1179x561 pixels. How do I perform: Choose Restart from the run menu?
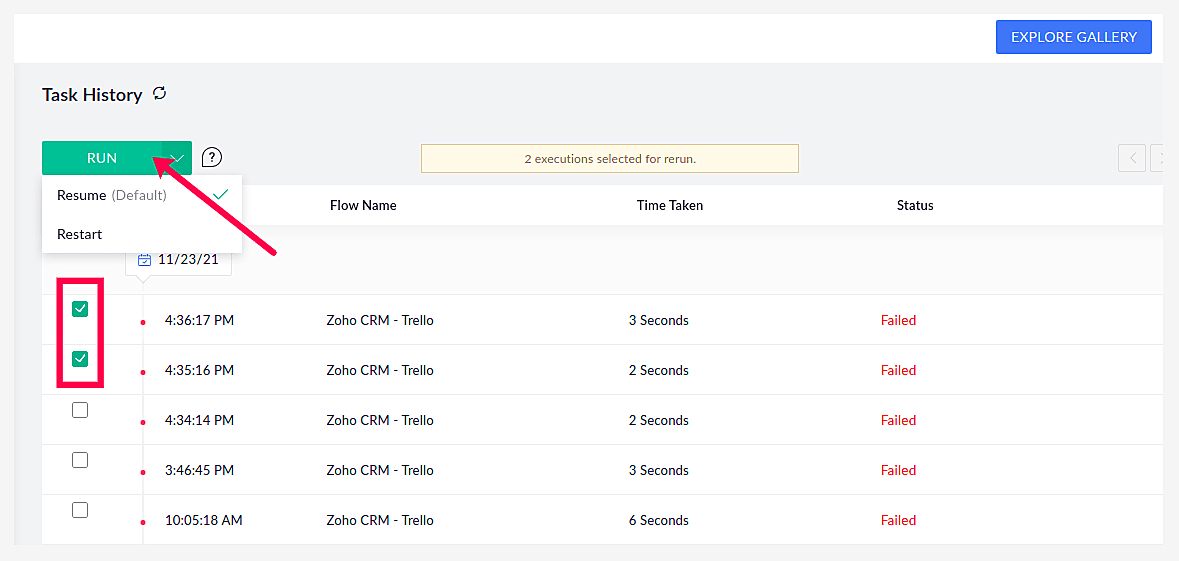(80, 234)
